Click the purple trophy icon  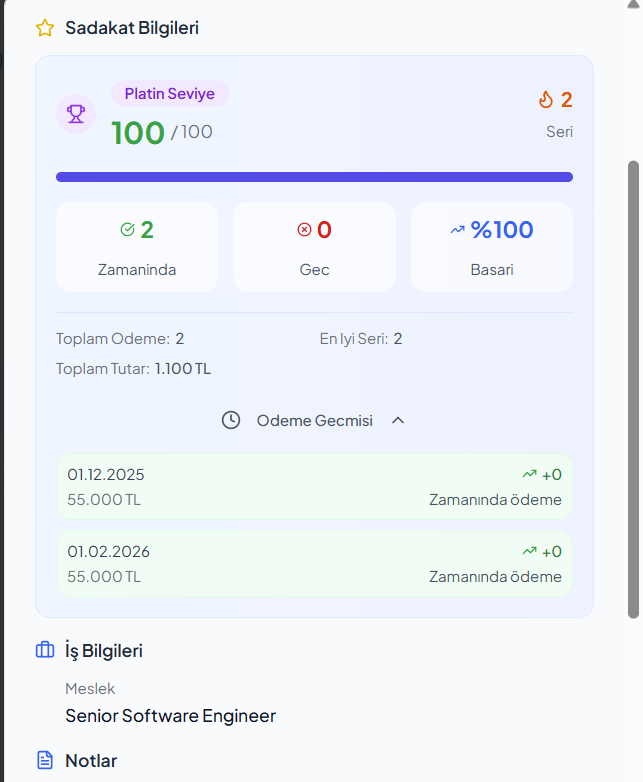point(76,114)
